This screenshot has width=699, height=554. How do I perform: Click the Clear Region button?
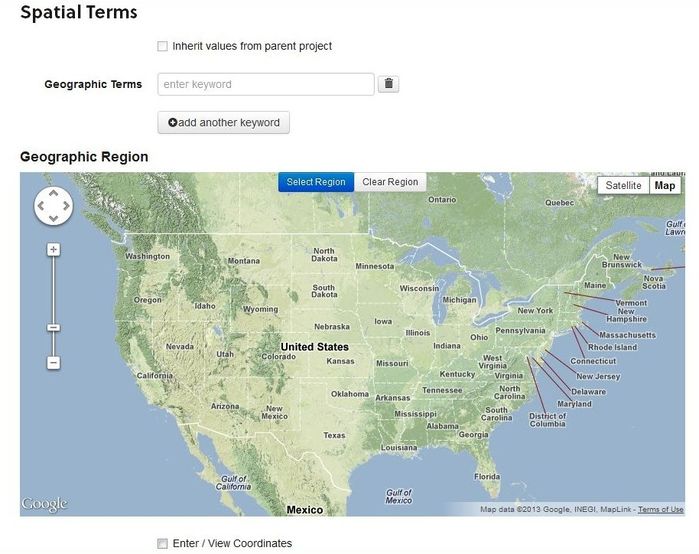point(390,182)
